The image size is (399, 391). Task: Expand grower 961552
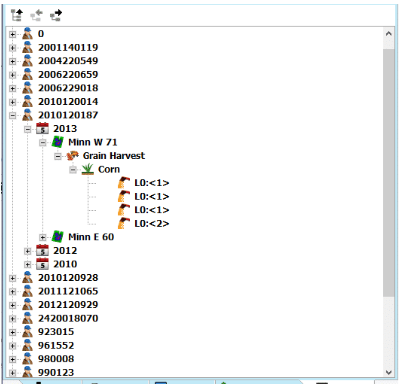coord(12,346)
